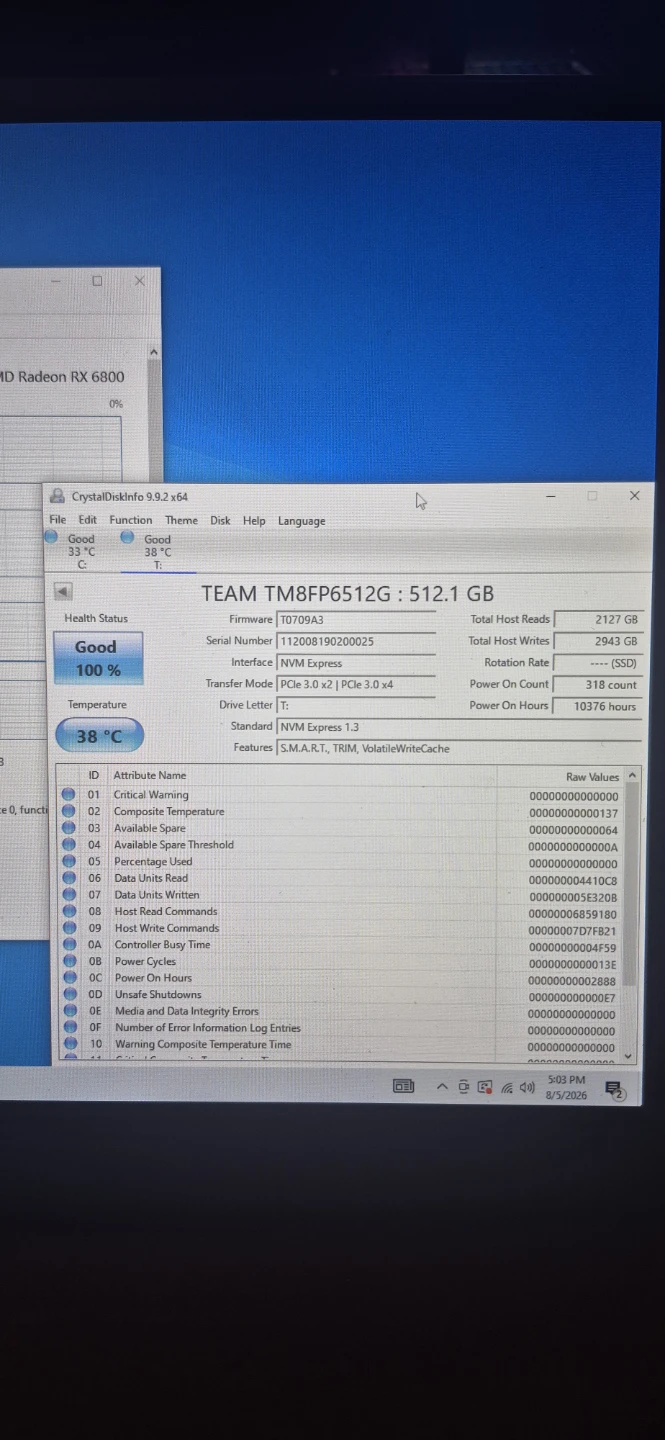Click the Total Host Reads value 2127 GB

(597, 620)
